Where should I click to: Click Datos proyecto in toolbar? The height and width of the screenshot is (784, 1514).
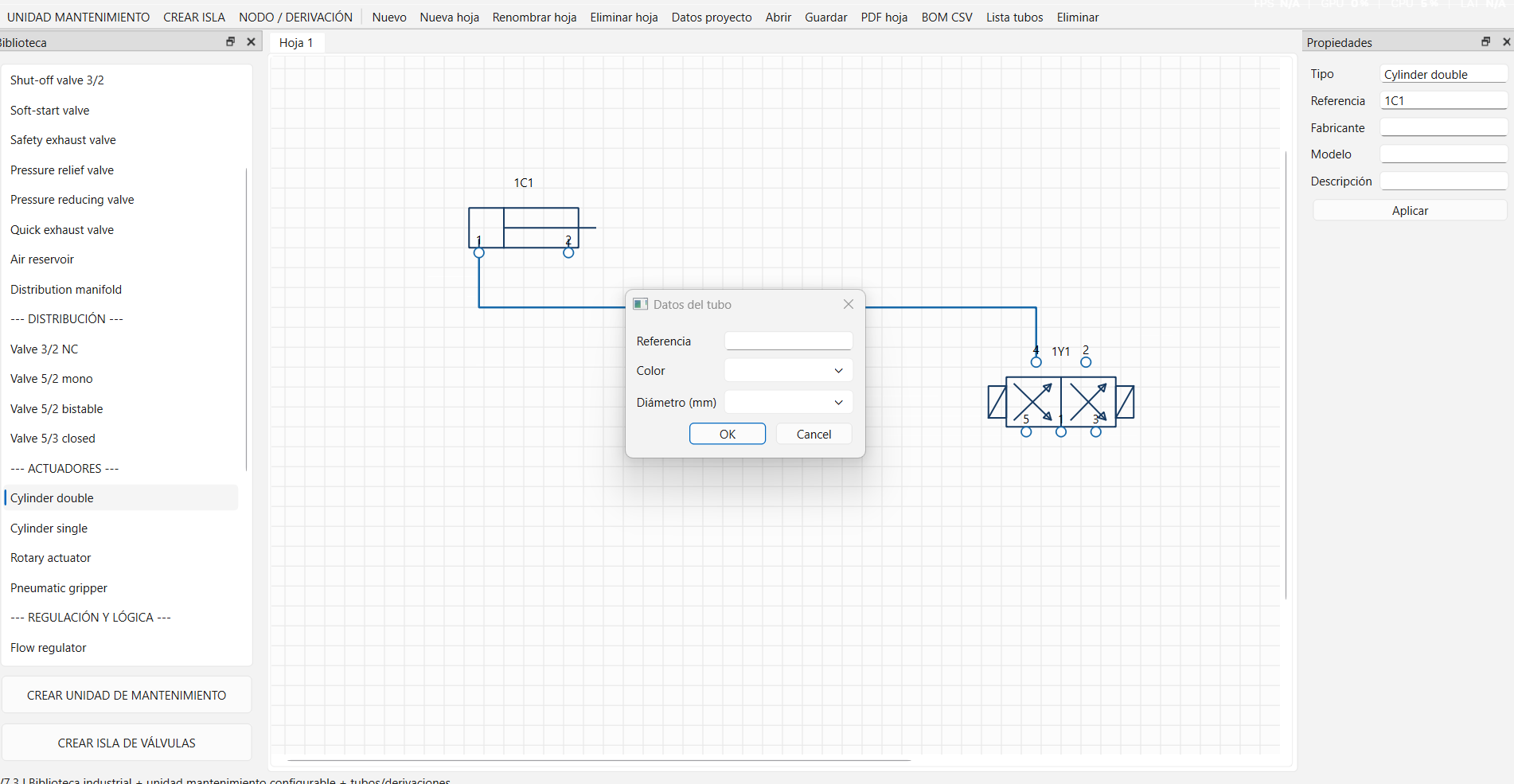point(712,17)
